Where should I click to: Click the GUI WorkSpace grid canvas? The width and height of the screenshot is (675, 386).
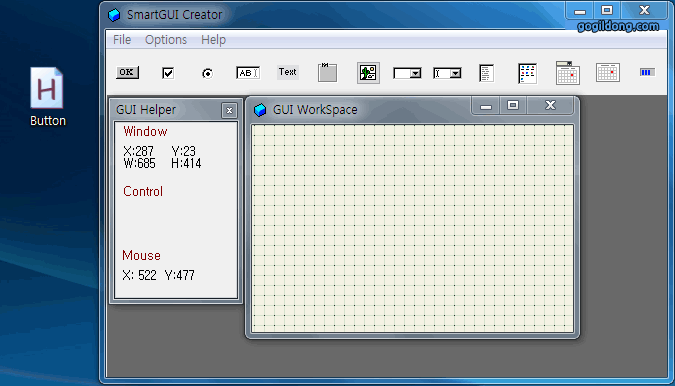(x=412, y=228)
